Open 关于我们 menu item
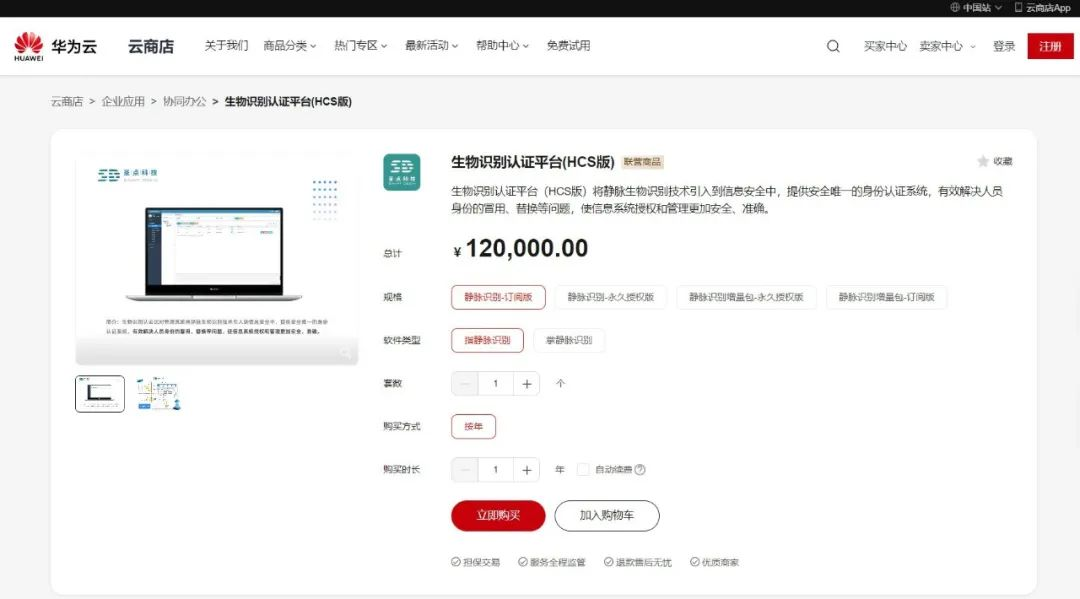The image size is (1080, 599). click(x=226, y=45)
